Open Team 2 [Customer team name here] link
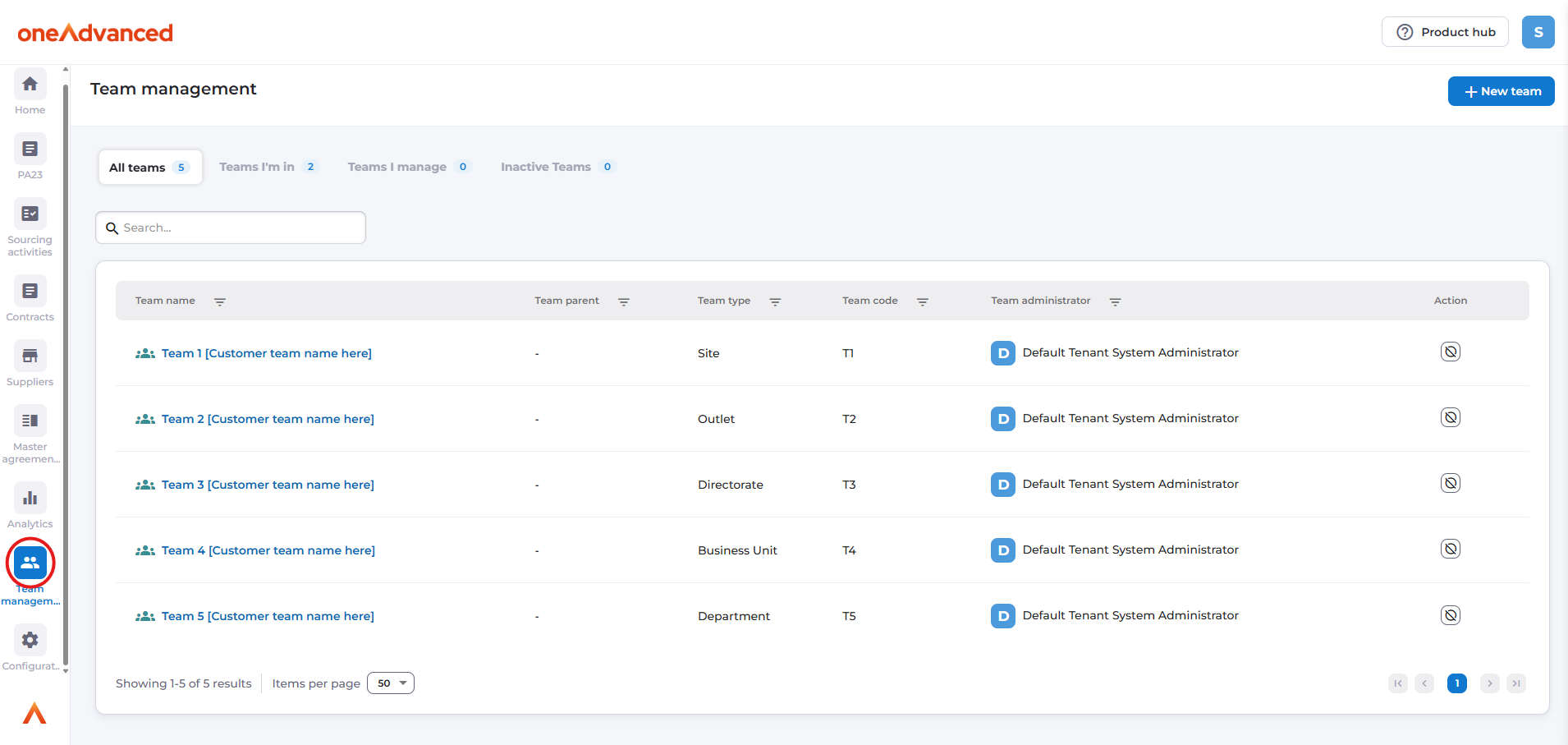The width and height of the screenshot is (1568, 745). click(268, 419)
